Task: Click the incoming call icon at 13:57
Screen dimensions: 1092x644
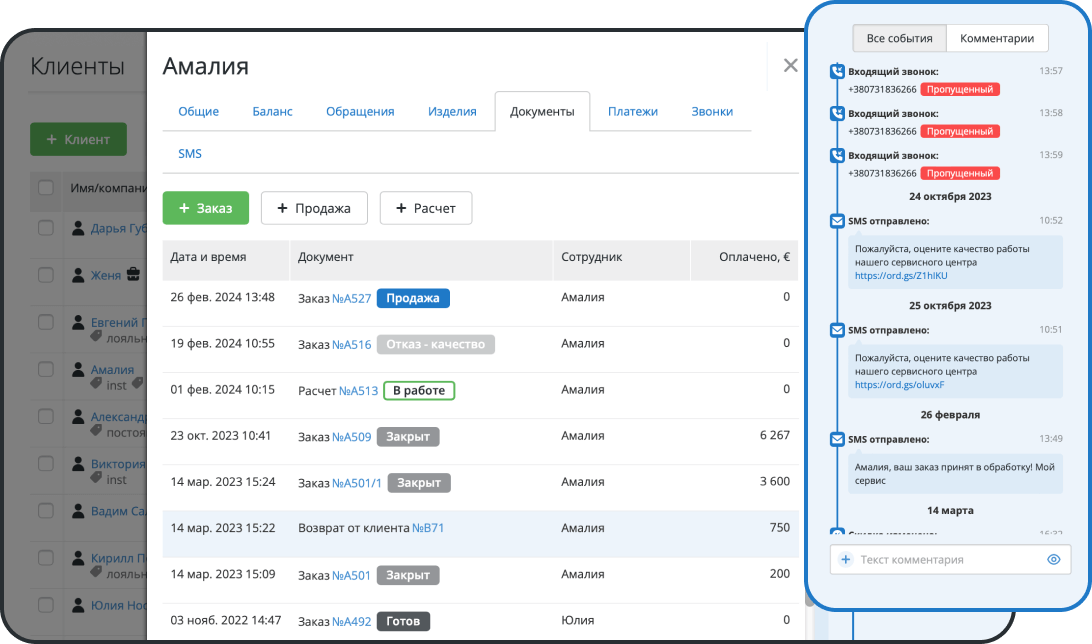Action: pyautogui.click(x=837, y=72)
